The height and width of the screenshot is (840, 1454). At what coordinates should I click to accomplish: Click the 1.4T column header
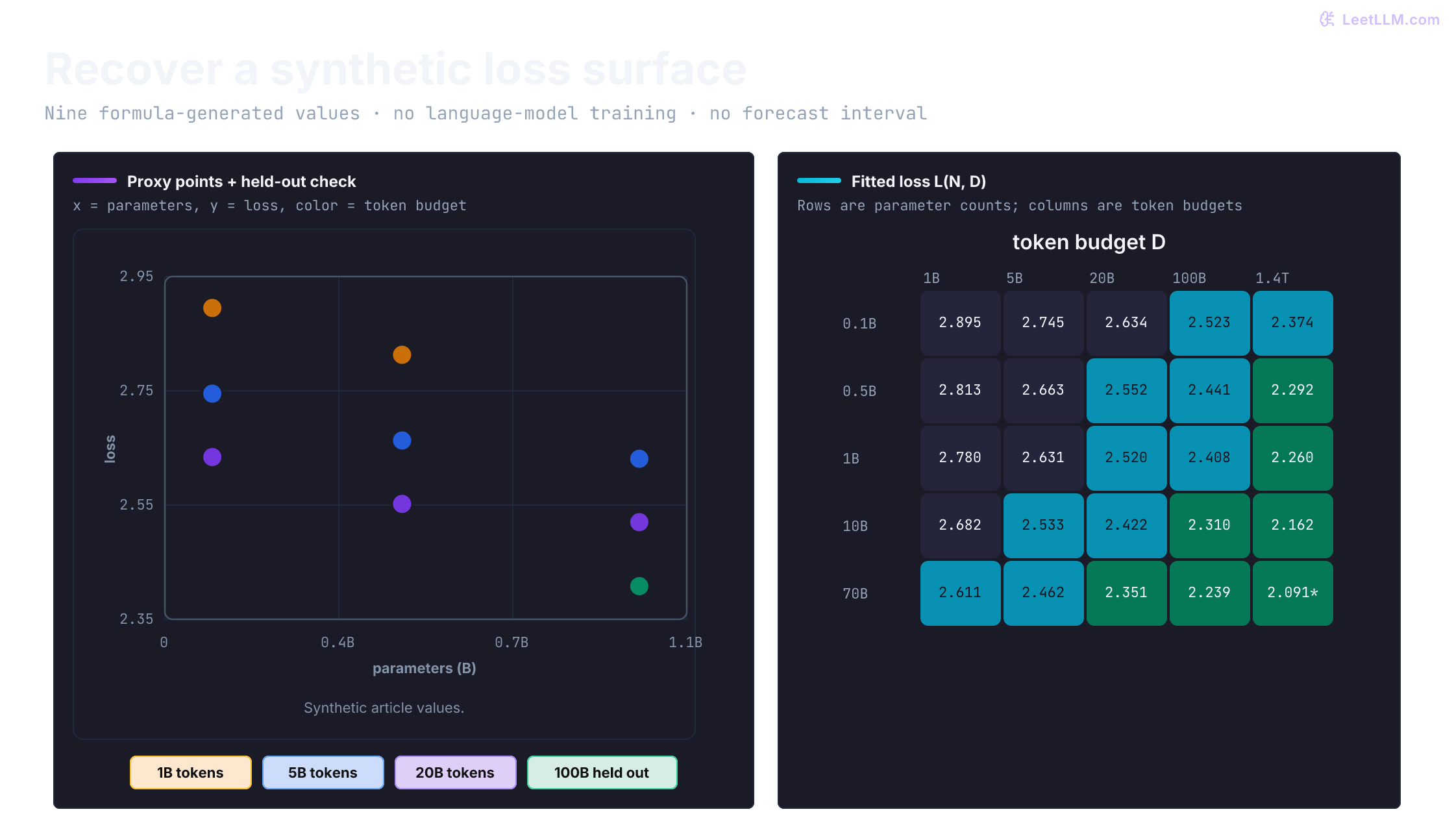(x=1272, y=278)
